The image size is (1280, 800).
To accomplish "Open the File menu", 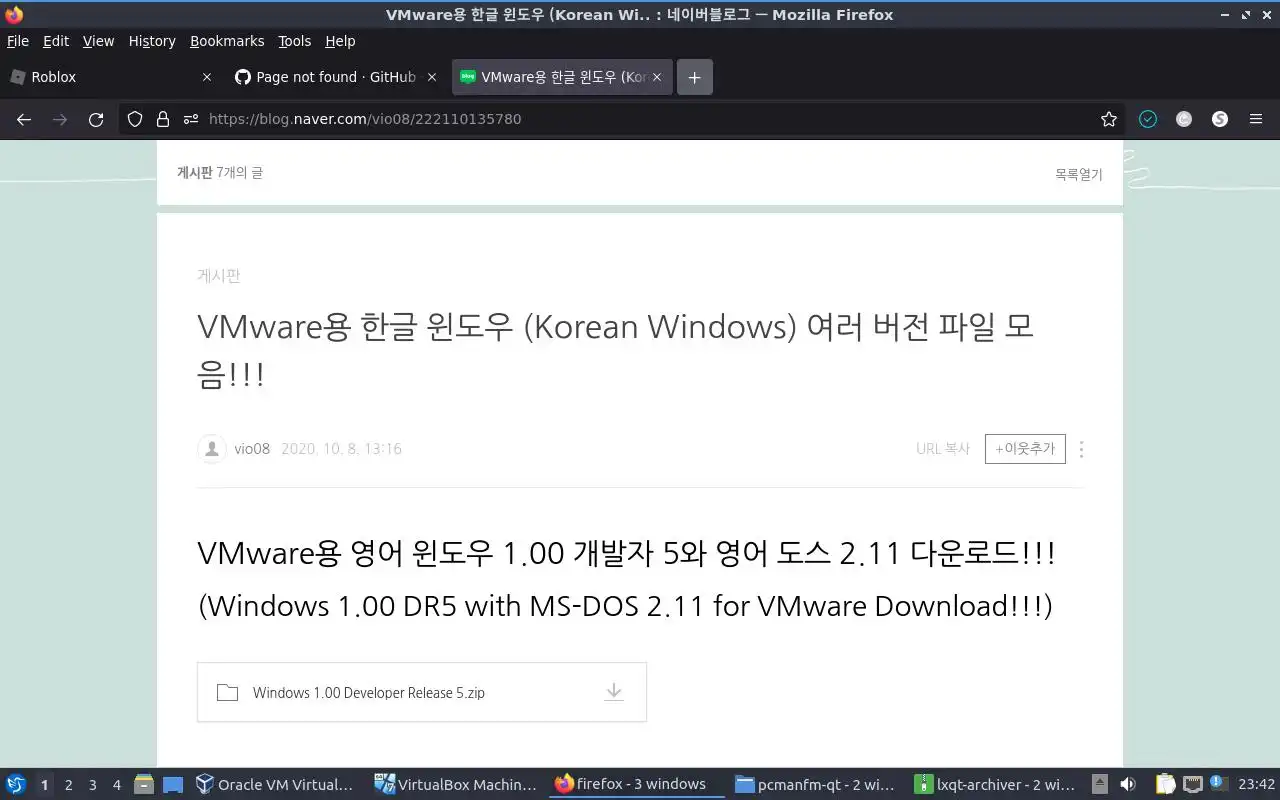I will coord(18,41).
